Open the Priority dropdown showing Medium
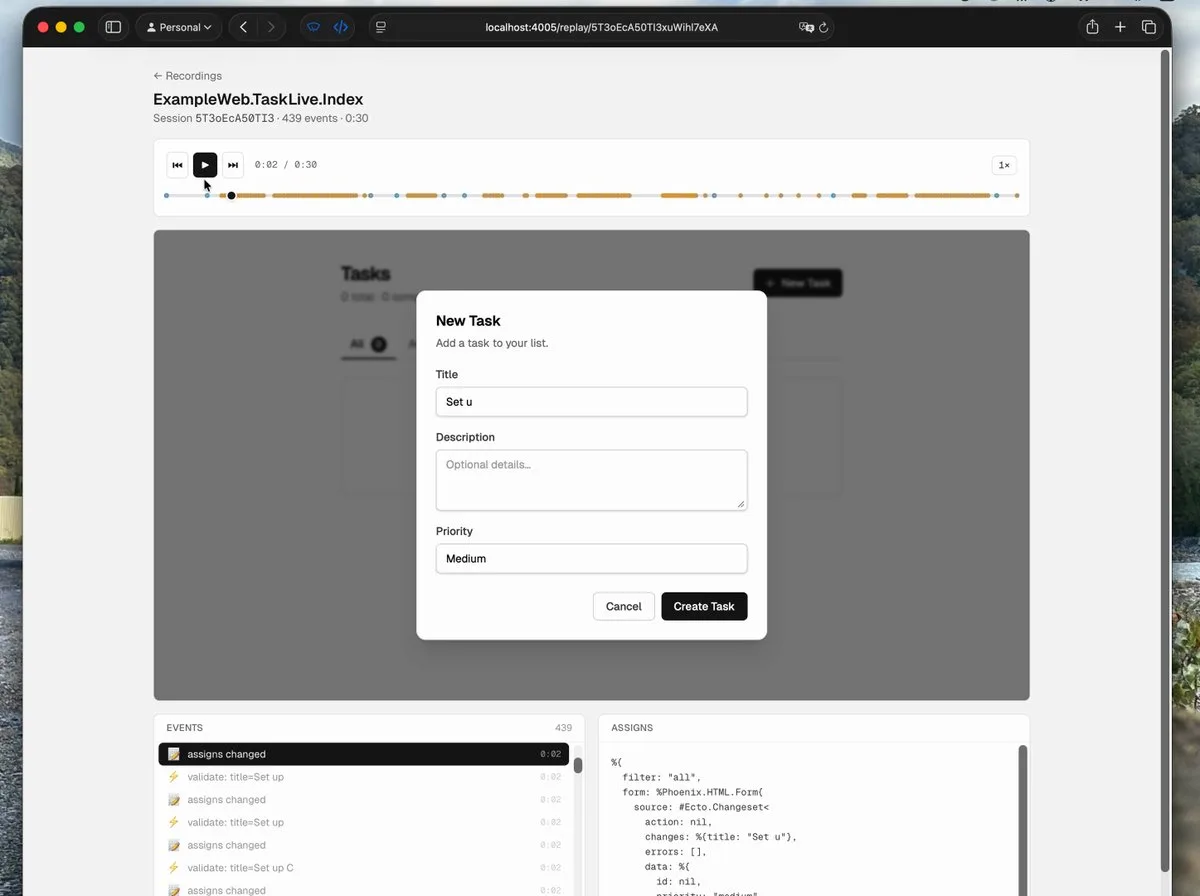Image resolution: width=1200 pixels, height=896 pixels. point(591,558)
